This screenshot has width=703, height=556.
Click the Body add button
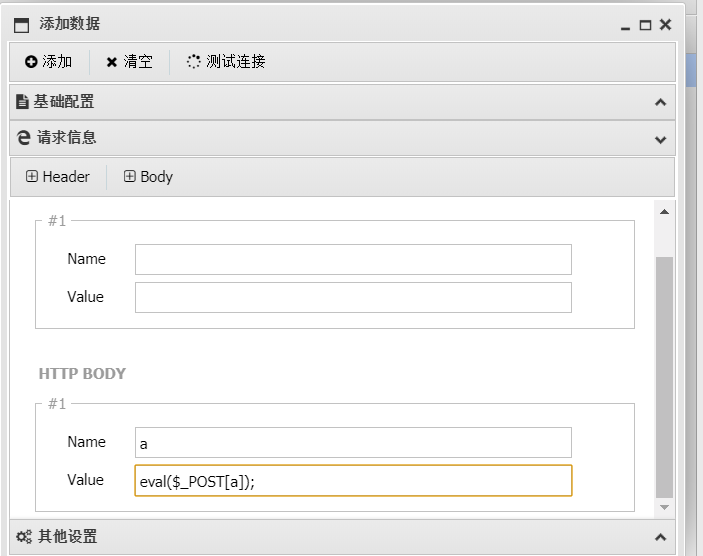pos(148,177)
